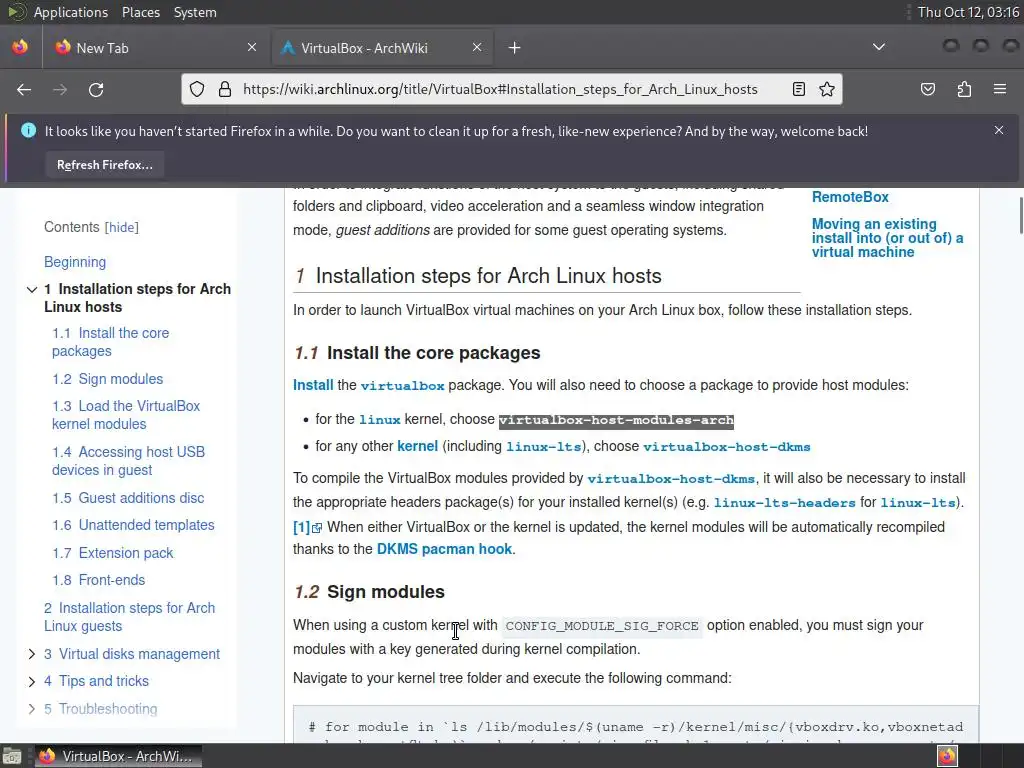Viewport: 1024px width, 768px height.
Task: Click the padlock site security icon
Action: coord(225,89)
